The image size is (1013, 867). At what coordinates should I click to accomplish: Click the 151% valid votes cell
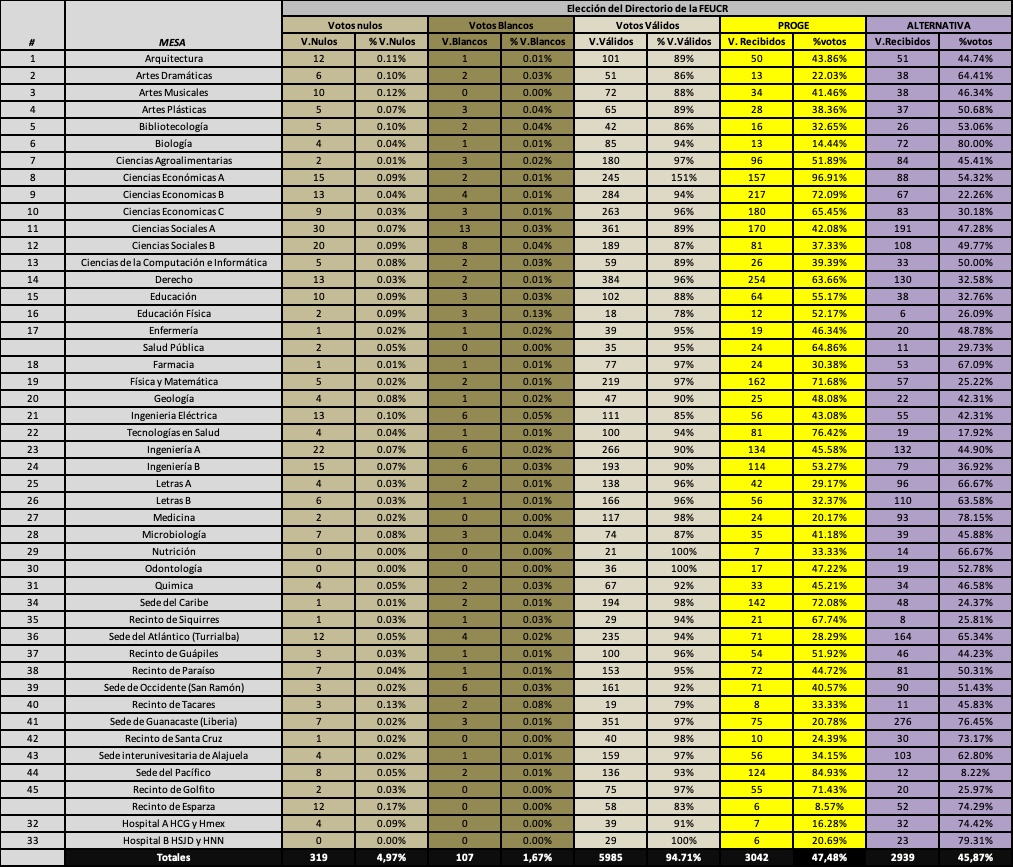[684, 178]
